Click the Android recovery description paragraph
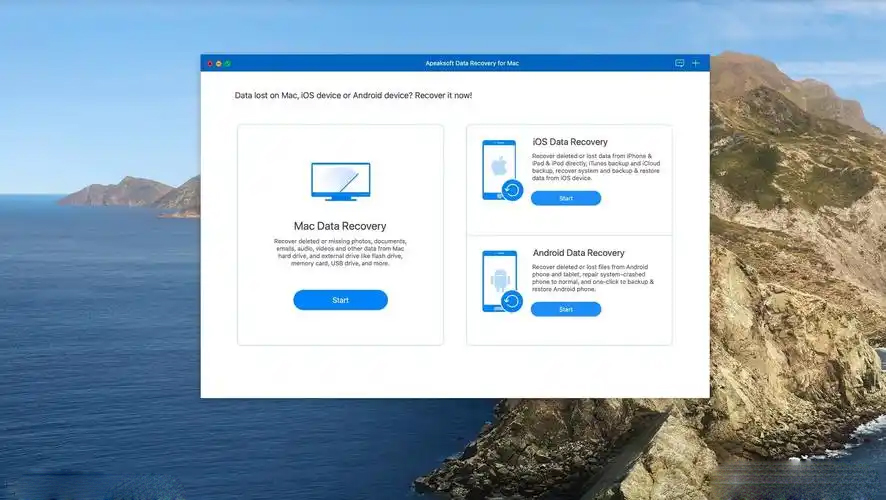This screenshot has height=500, width=886. click(x=593, y=278)
